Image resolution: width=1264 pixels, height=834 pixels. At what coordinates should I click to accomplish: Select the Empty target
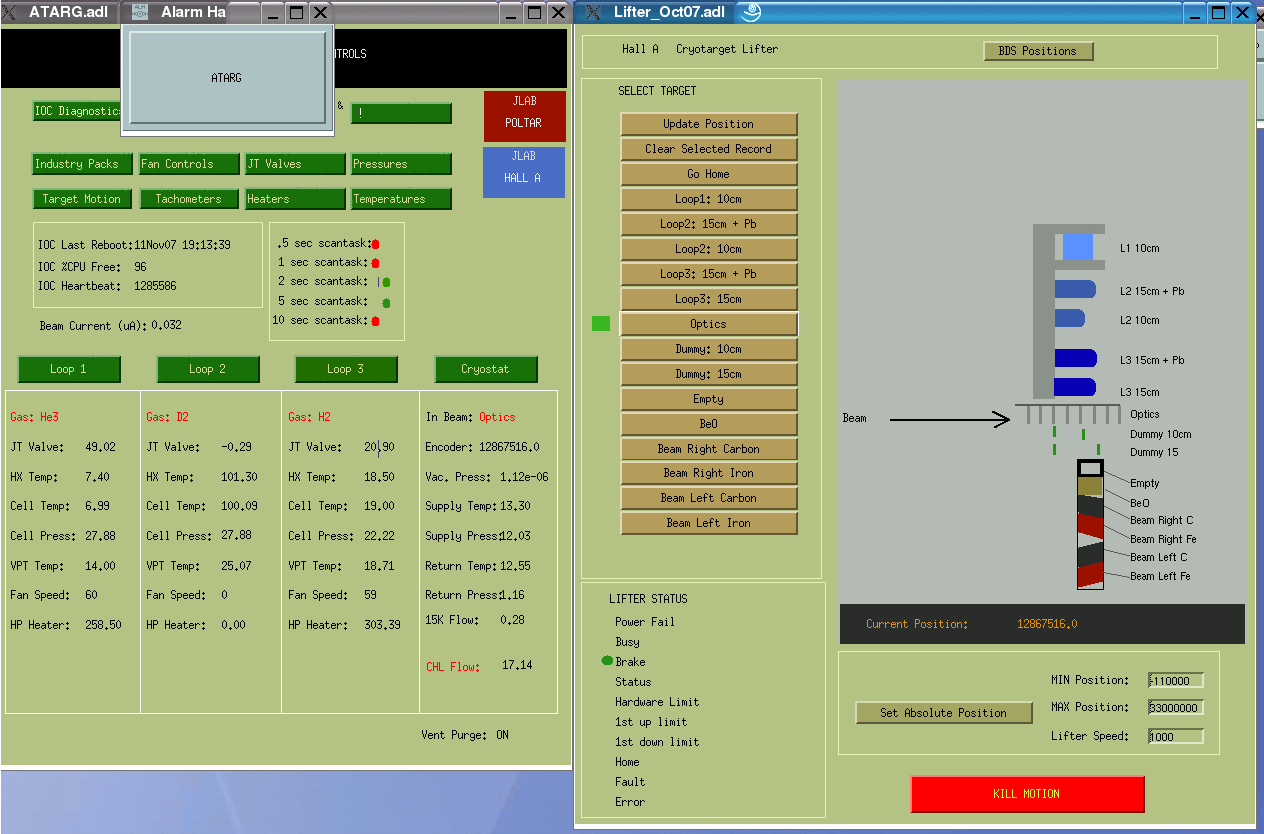click(709, 399)
